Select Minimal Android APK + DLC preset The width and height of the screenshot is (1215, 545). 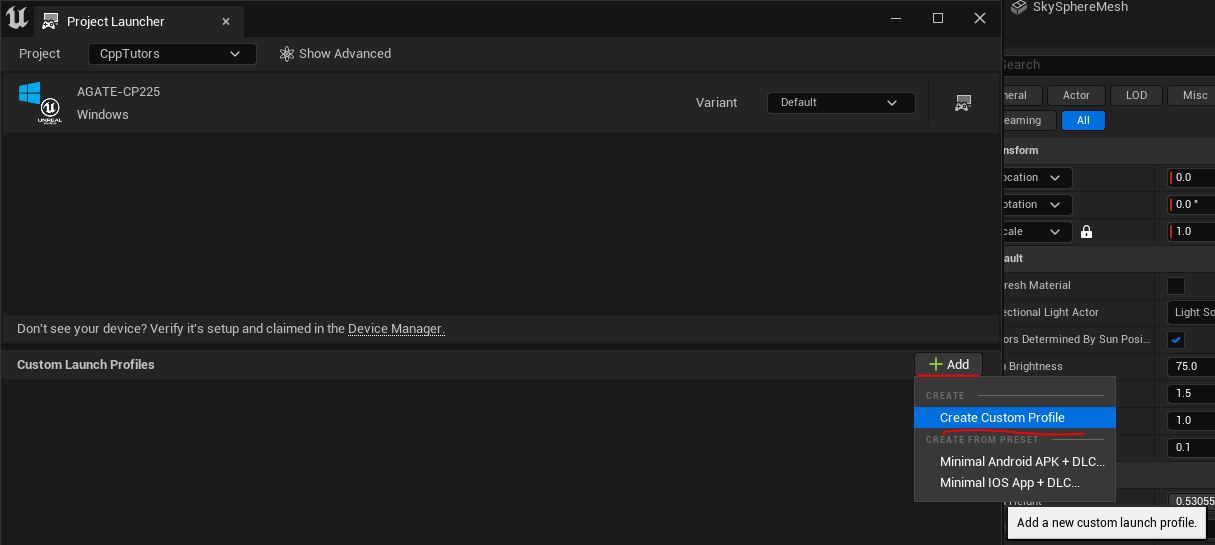click(x=1022, y=462)
